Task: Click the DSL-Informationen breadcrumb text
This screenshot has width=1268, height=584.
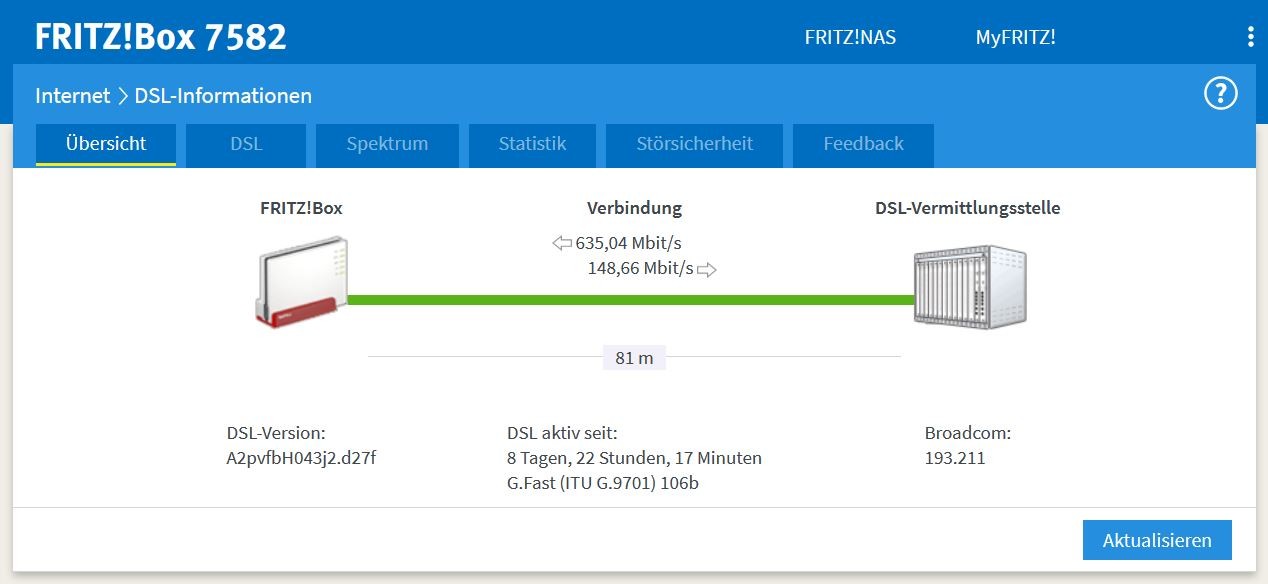Action: [x=223, y=96]
